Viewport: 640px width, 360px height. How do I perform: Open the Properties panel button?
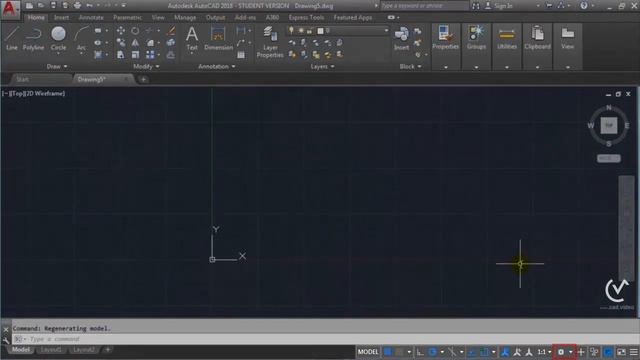445,38
